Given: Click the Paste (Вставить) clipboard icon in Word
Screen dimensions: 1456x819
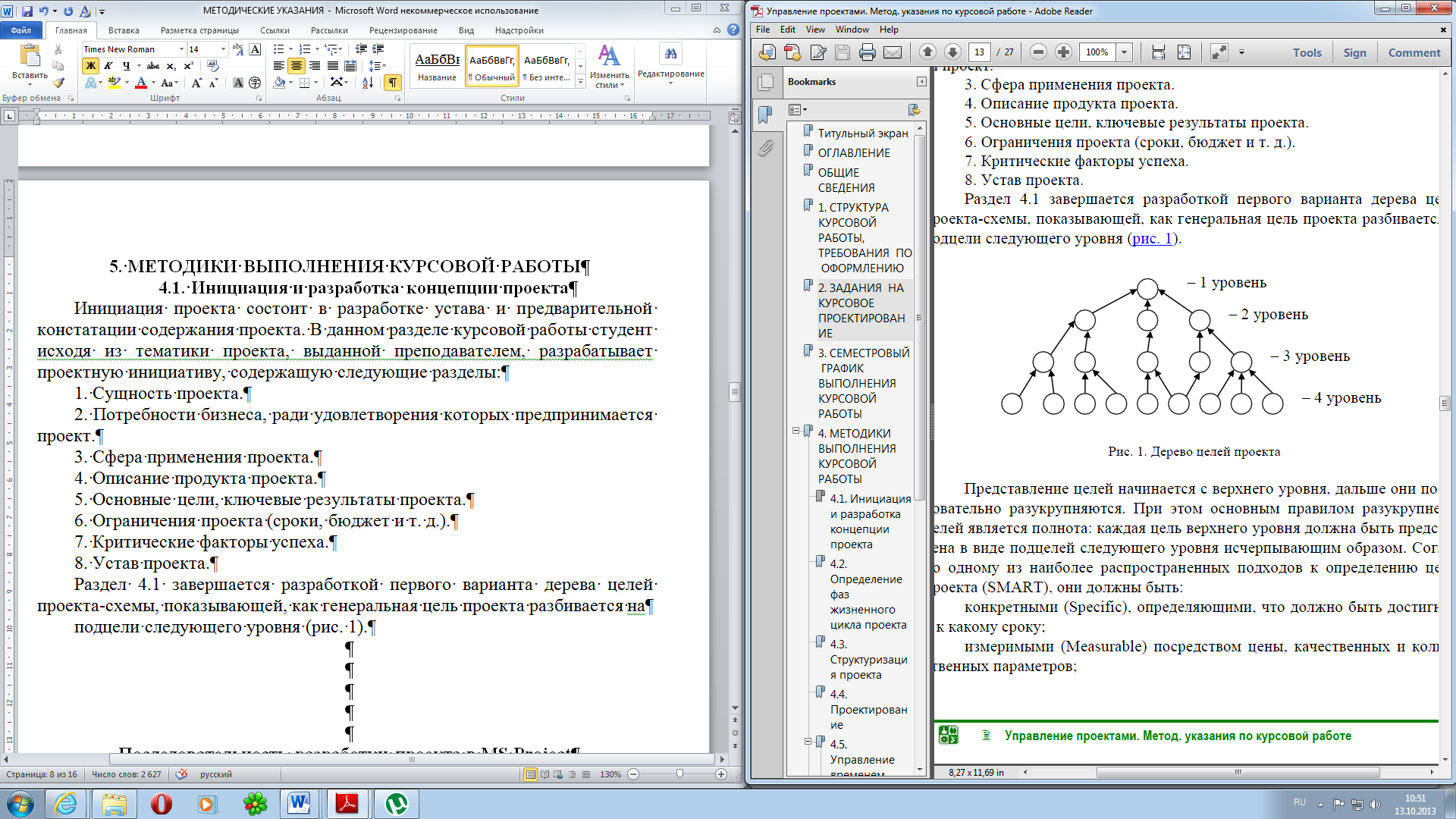Looking at the screenshot, I should 30,56.
